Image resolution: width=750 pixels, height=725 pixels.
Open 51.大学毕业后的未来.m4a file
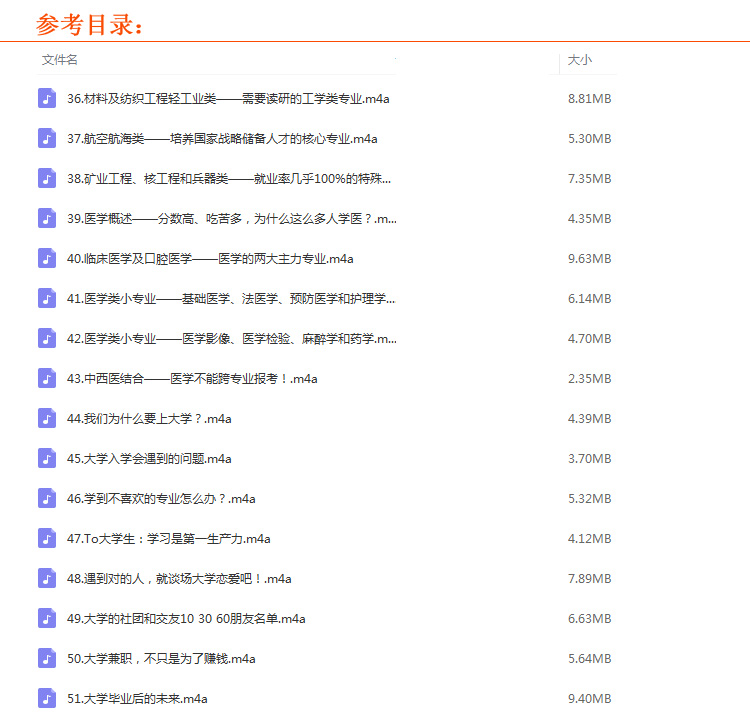pyautogui.click(x=137, y=698)
